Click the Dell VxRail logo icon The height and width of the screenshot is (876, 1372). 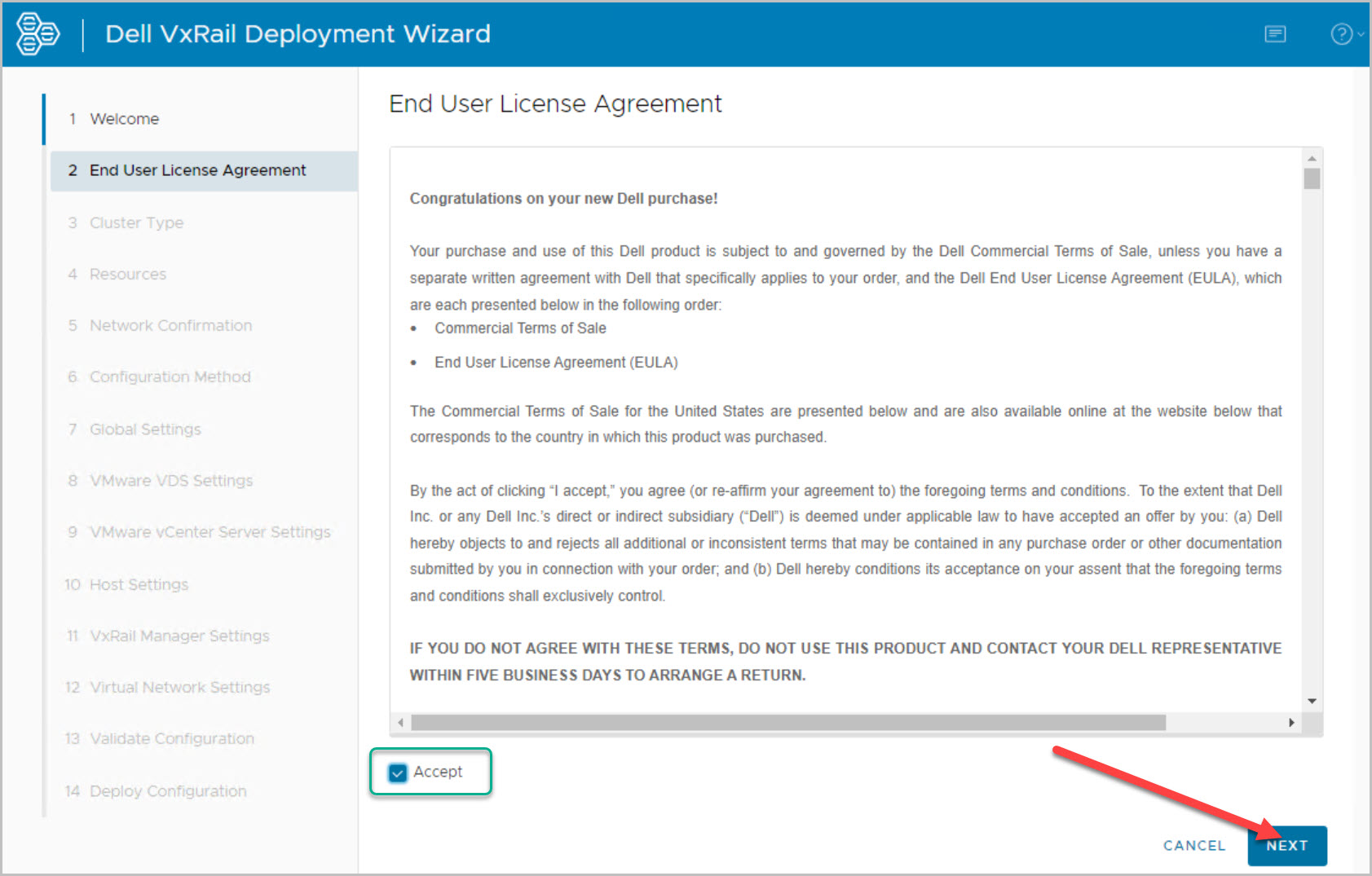click(x=37, y=34)
